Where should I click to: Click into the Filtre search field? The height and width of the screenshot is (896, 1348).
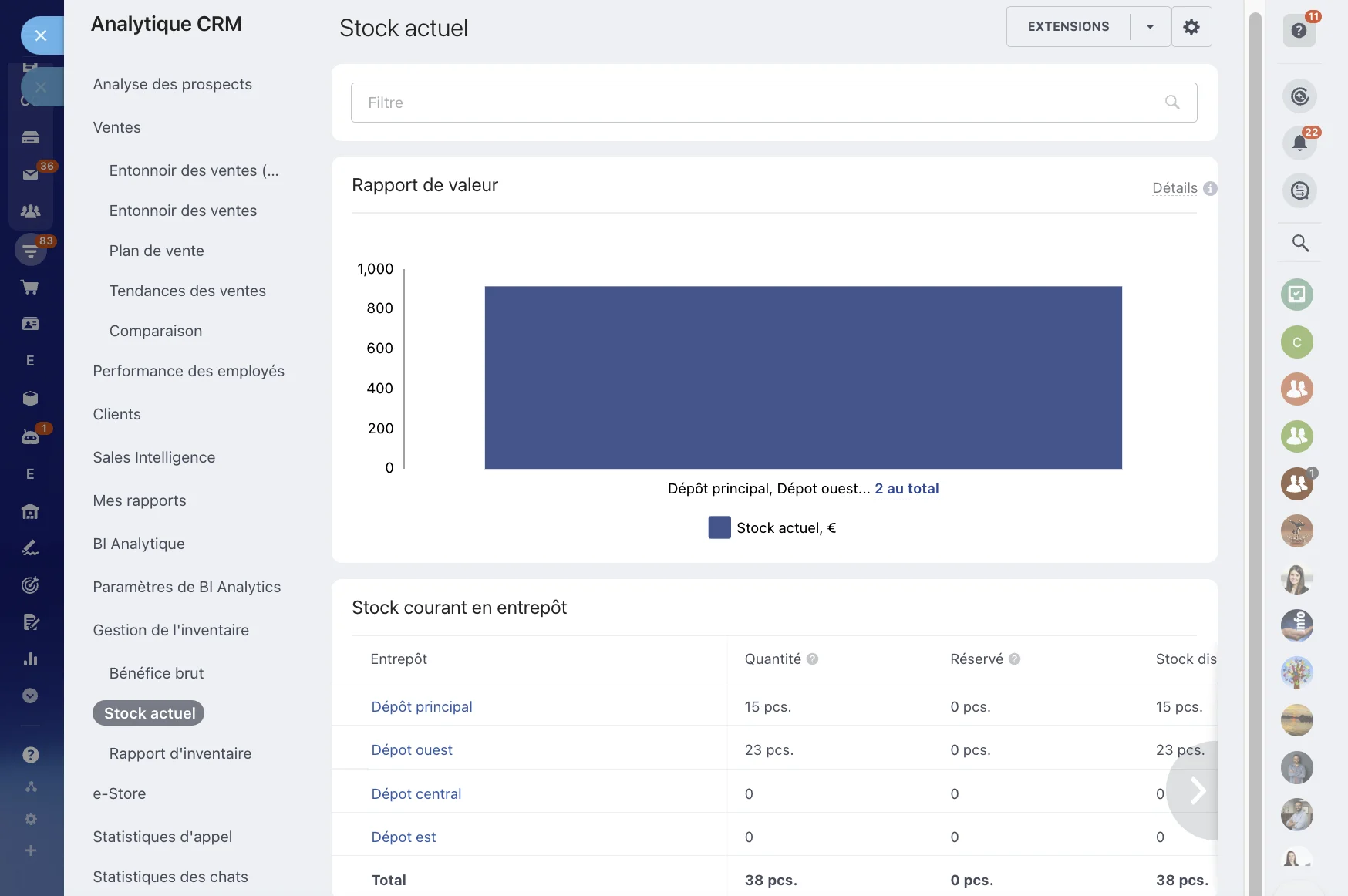760,103
